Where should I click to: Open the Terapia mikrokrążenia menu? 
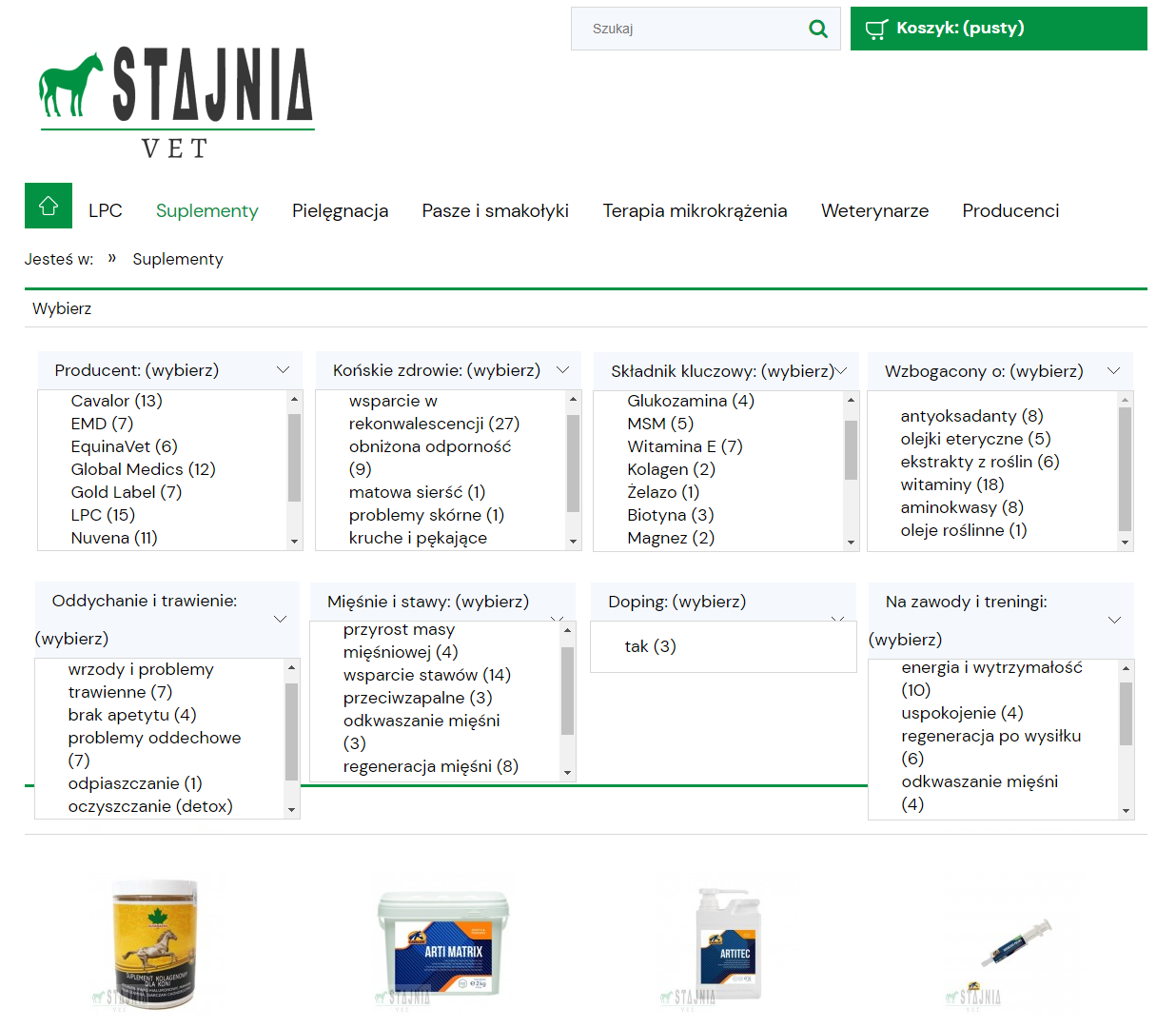(x=696, y=210)
